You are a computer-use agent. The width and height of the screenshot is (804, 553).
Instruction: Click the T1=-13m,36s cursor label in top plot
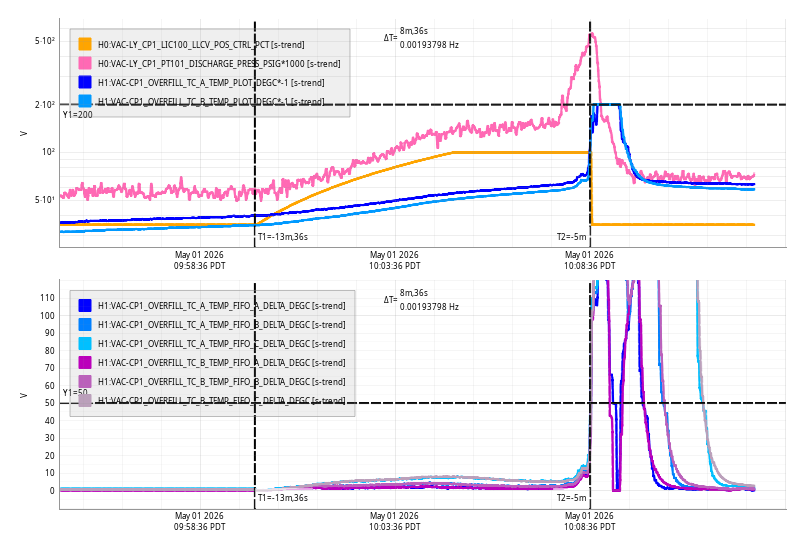[x=283, y=237]
